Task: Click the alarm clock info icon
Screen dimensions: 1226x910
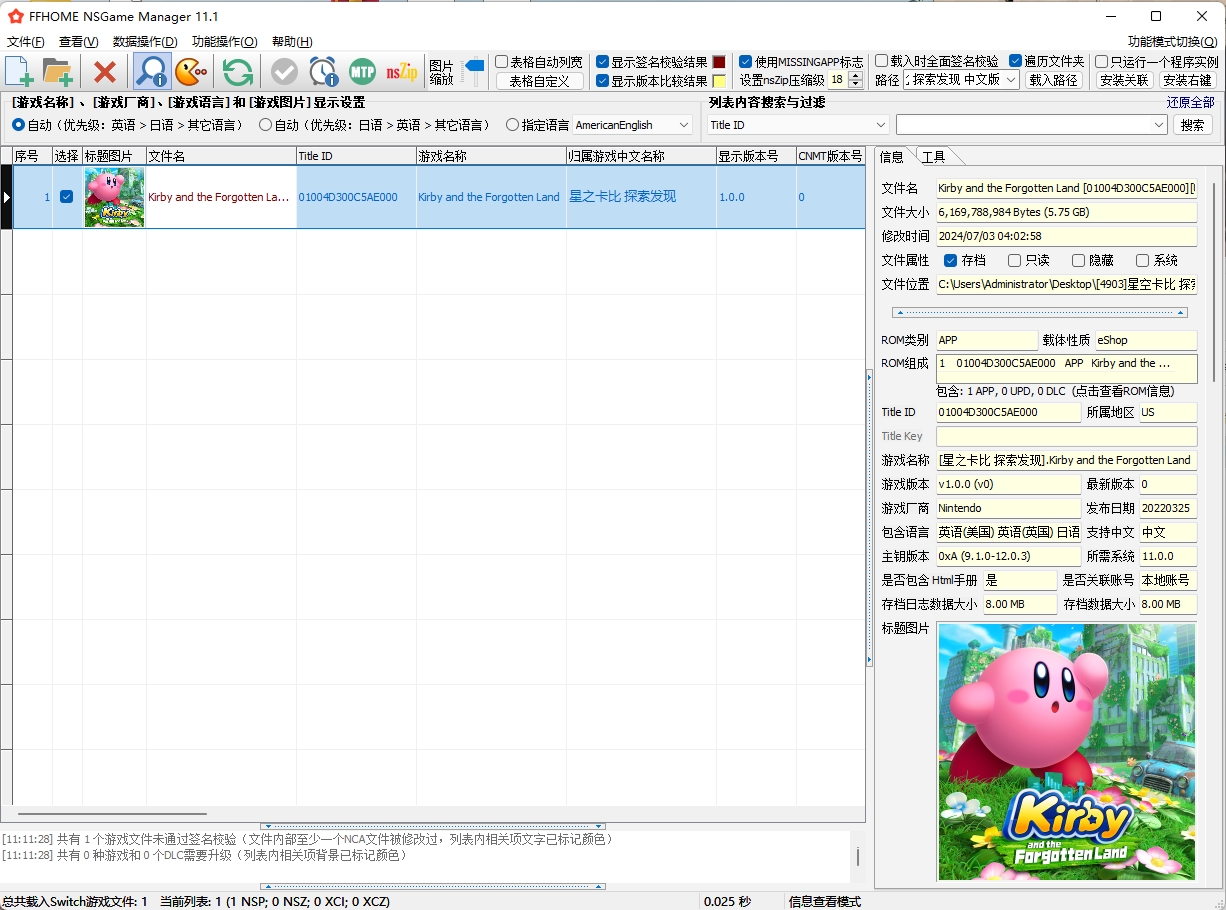Action: (x=323, y=72)
